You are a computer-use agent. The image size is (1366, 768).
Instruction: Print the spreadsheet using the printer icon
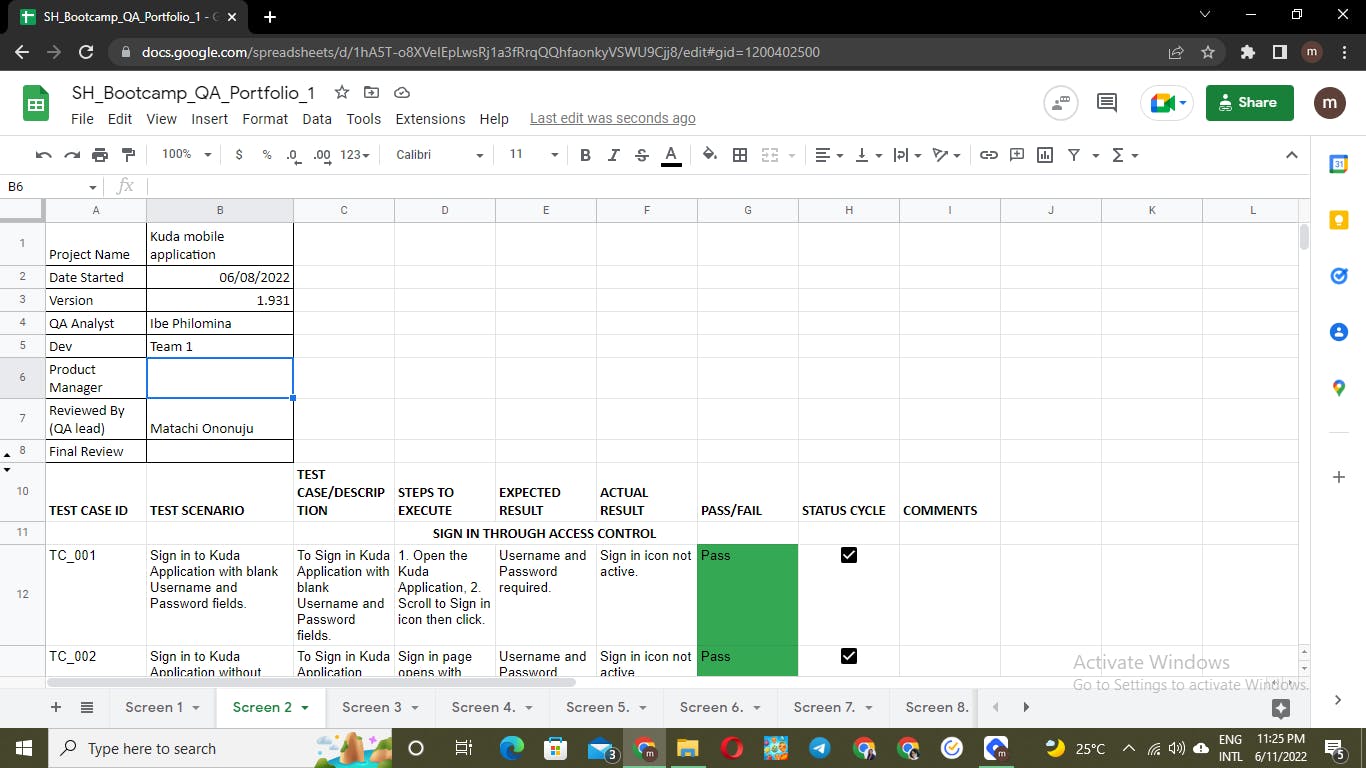coord(100,155)
